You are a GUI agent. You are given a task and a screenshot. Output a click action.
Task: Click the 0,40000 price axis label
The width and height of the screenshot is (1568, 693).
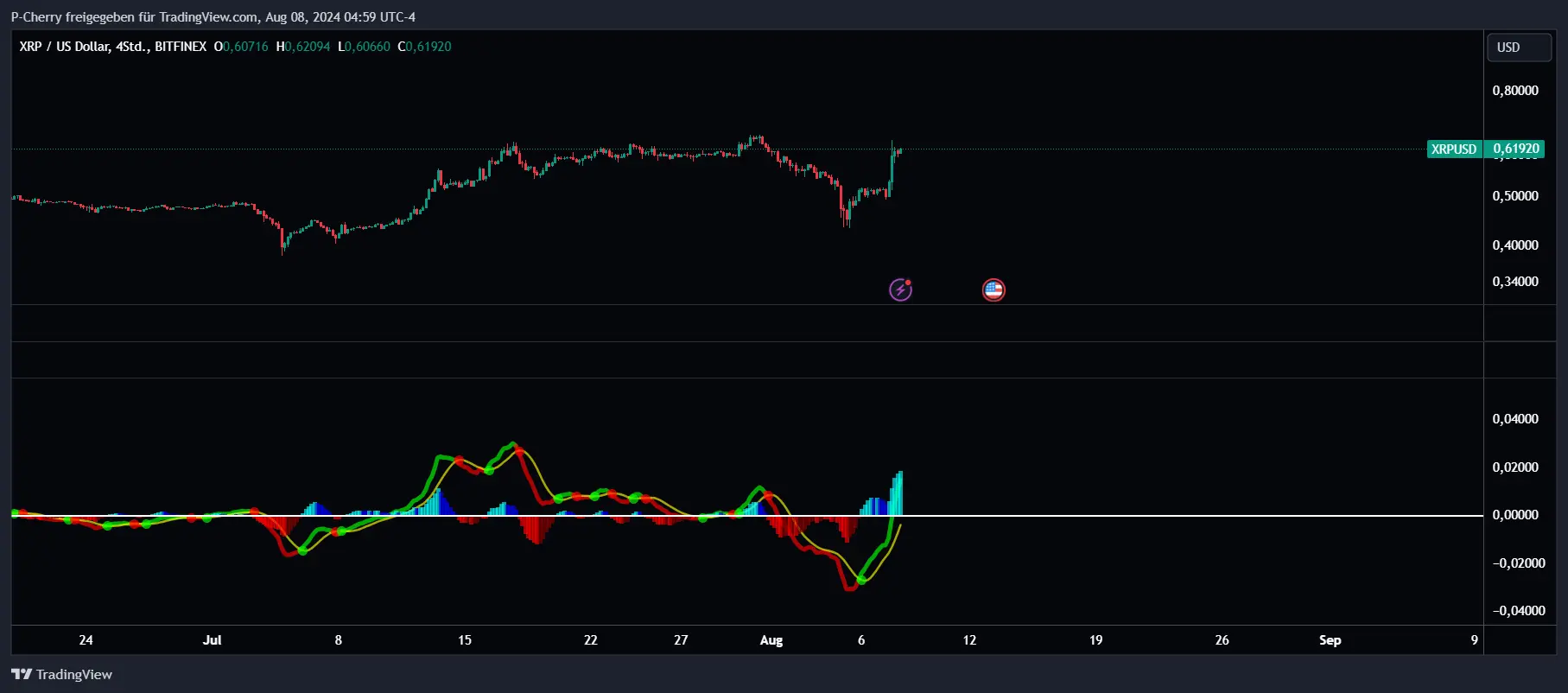click(1515, 245)
